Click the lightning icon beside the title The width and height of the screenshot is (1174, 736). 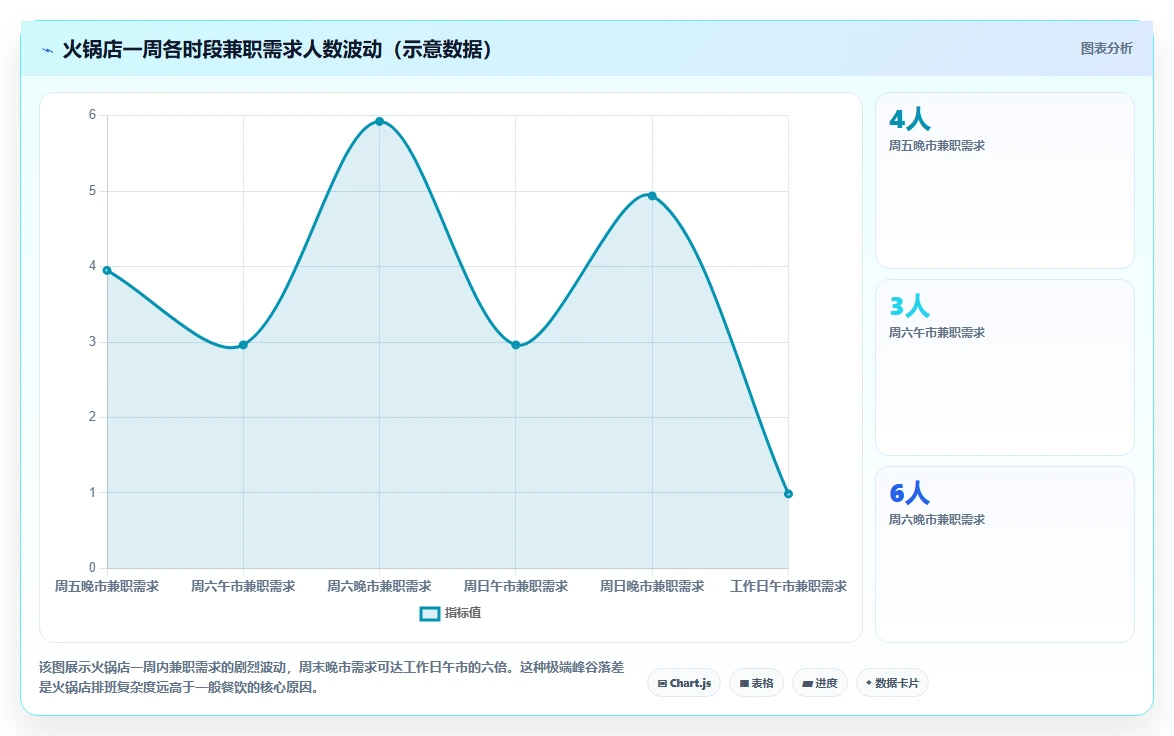pyautogui.click(x=48, y=50)
